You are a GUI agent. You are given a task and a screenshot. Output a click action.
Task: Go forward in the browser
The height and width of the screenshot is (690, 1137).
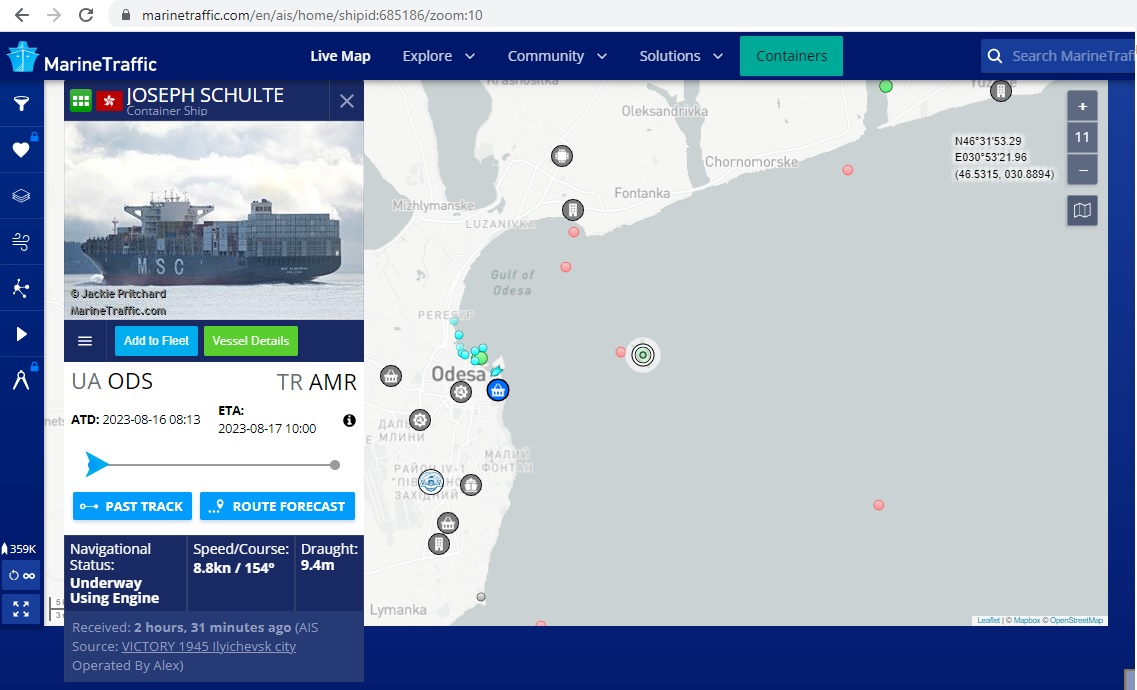tap(54, 14)
